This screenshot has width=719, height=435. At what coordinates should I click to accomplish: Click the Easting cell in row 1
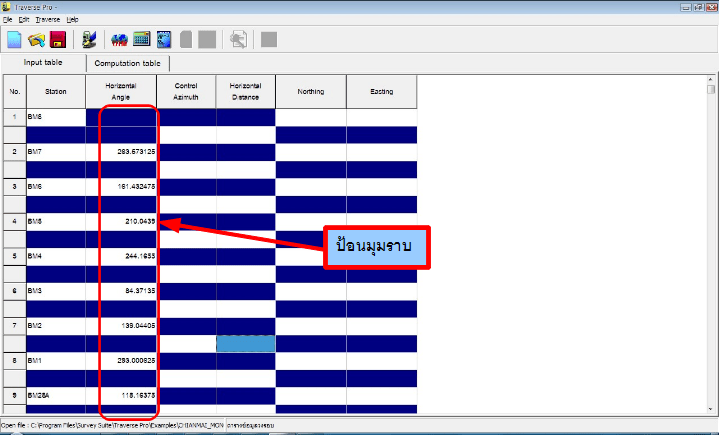[382, 117]
